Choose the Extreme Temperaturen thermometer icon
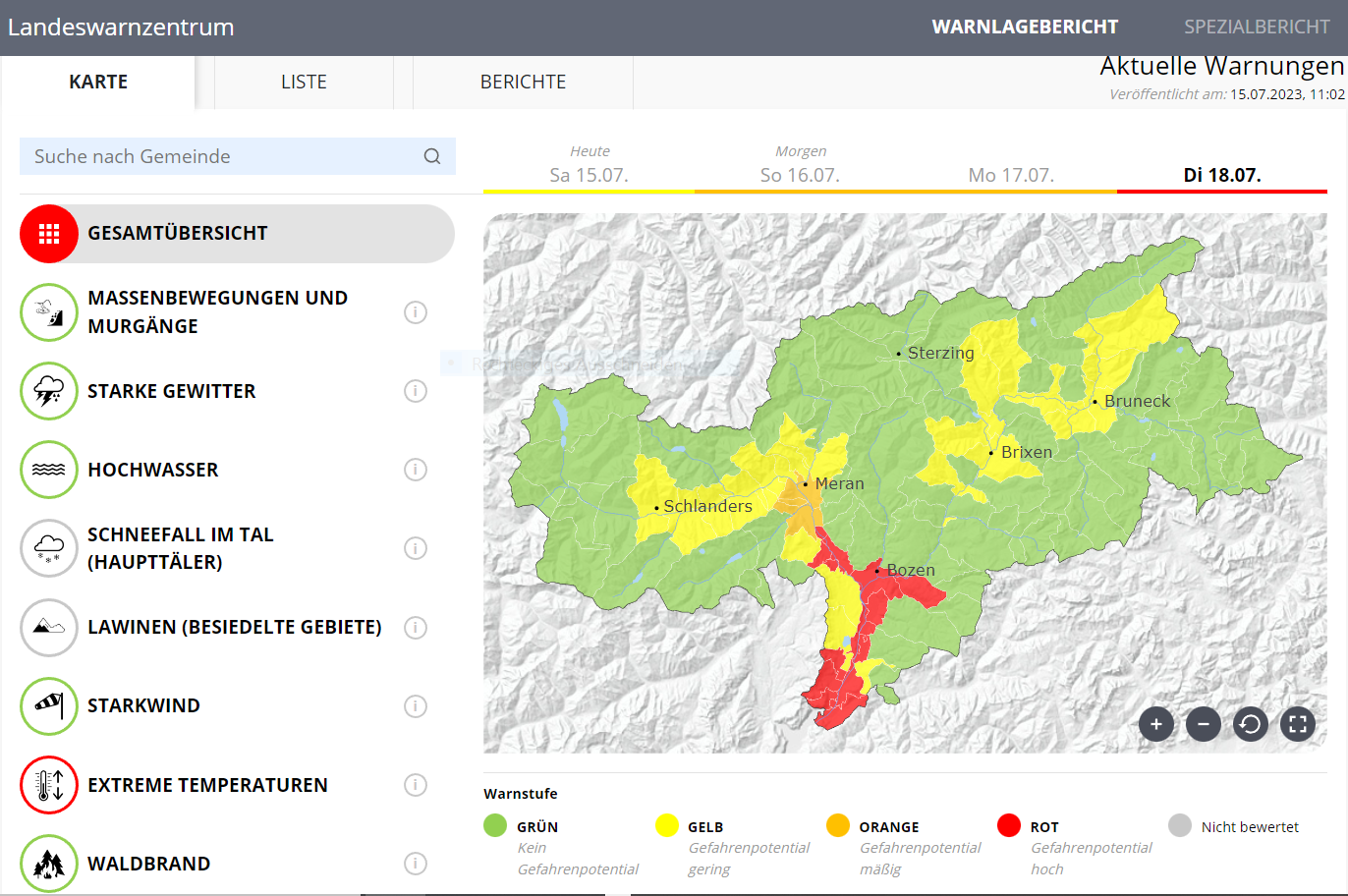Image resolution: width=1348 pixels, height=896 pixels. tap(49, 785)
